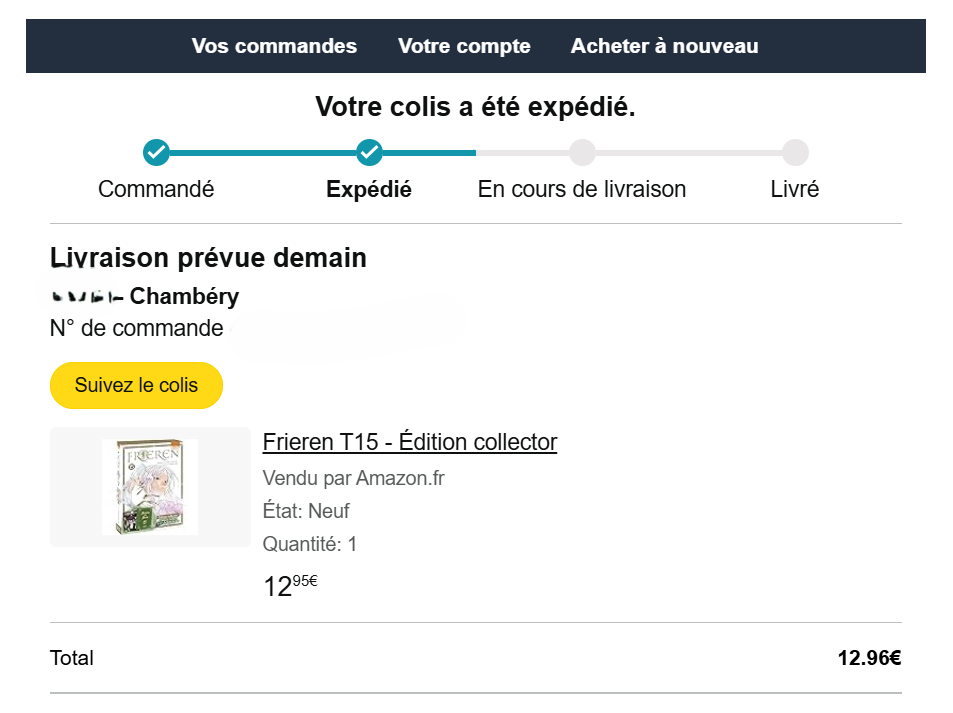Click the Votre colis a été expédié title
953x713 pixels.
(x=475, y=107)
